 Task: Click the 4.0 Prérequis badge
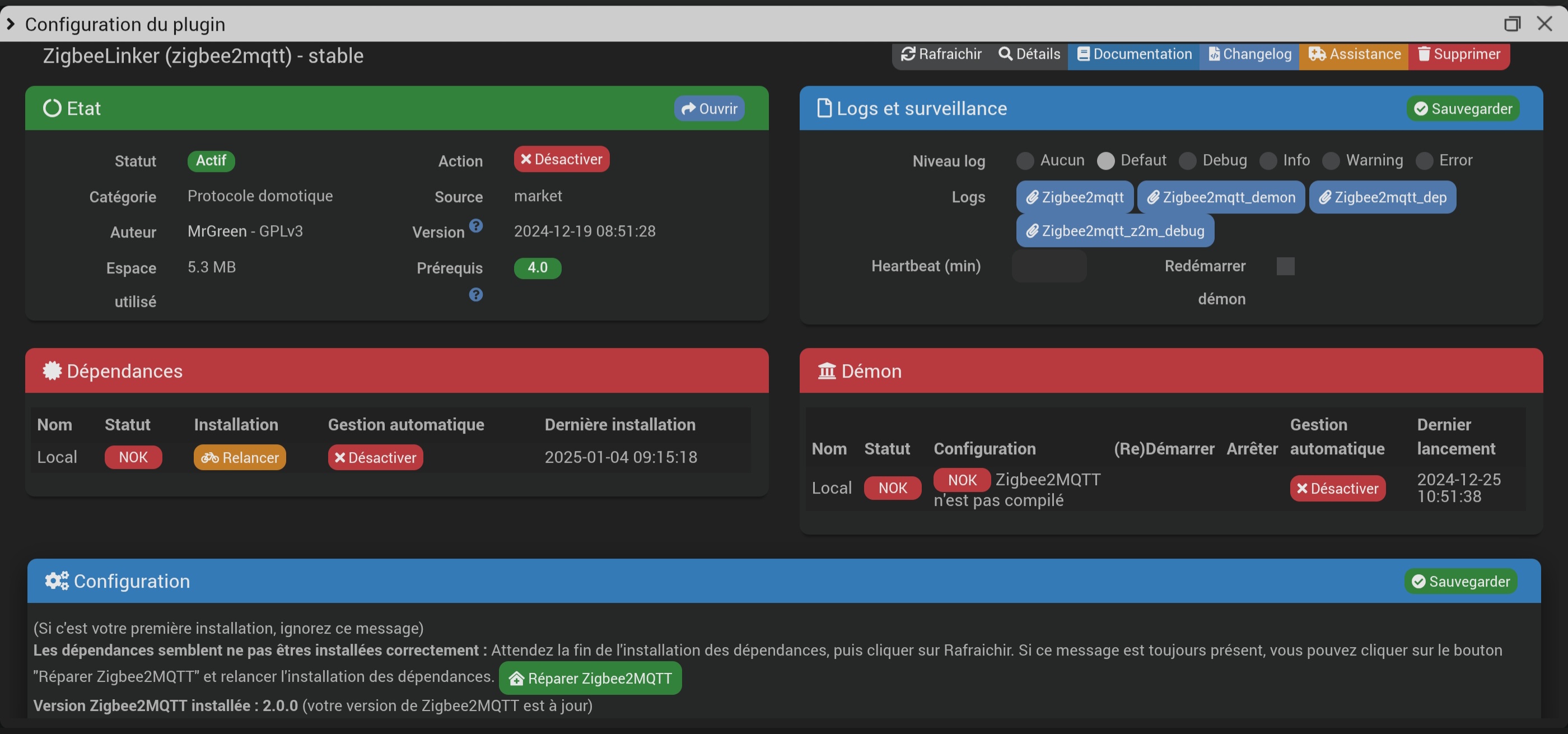pos(538,268)
